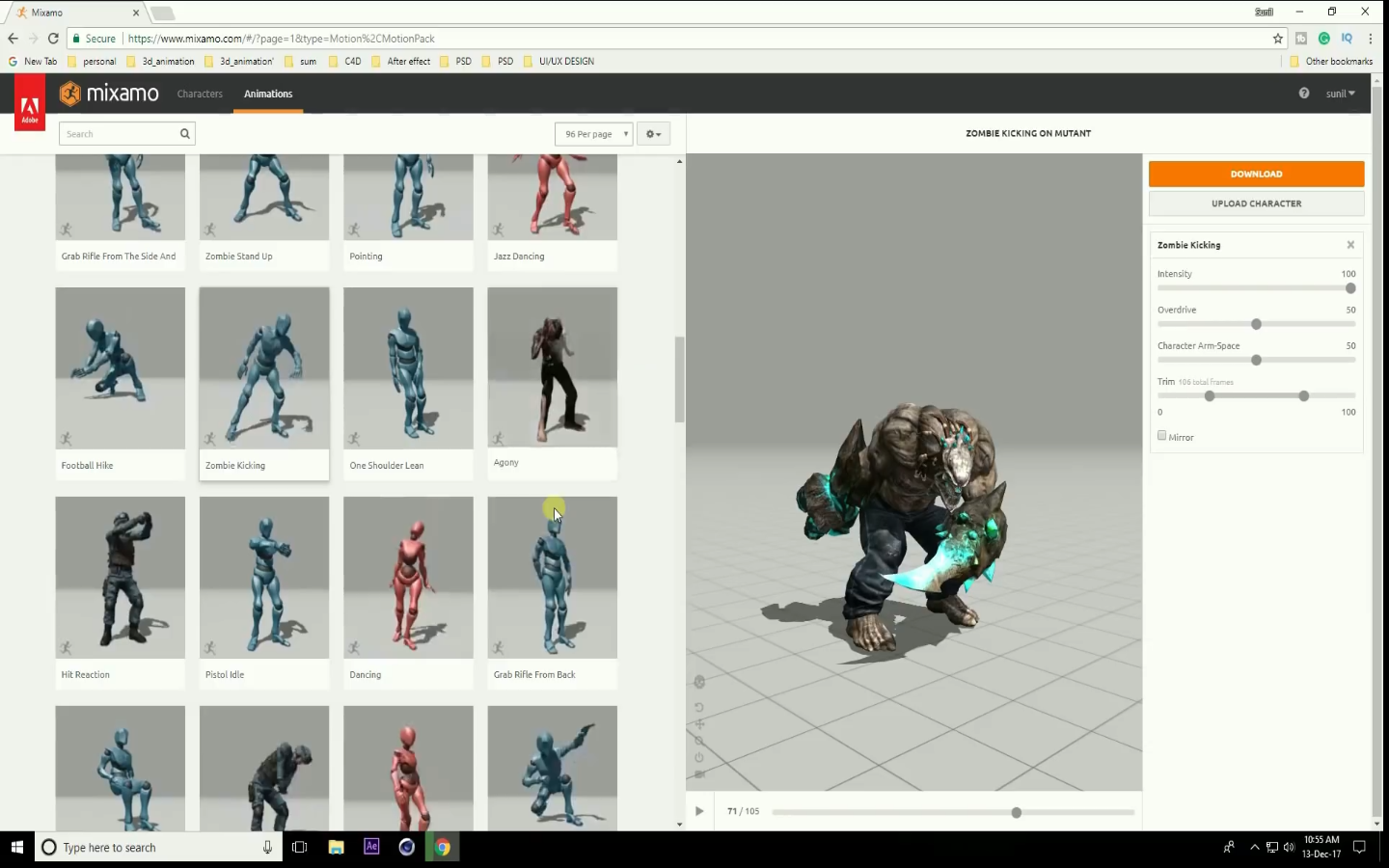Open the gear settings dropdown

(x=653, y=134)
